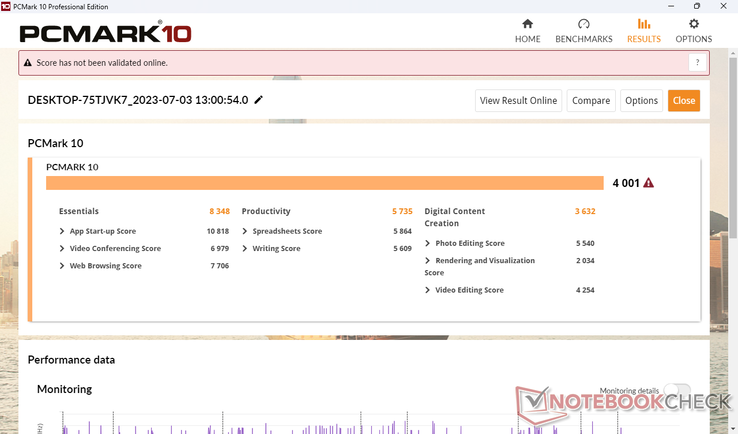The image size is (738, 434).
Task: Expand Writing Score details
Action: (x=244, y=249)
